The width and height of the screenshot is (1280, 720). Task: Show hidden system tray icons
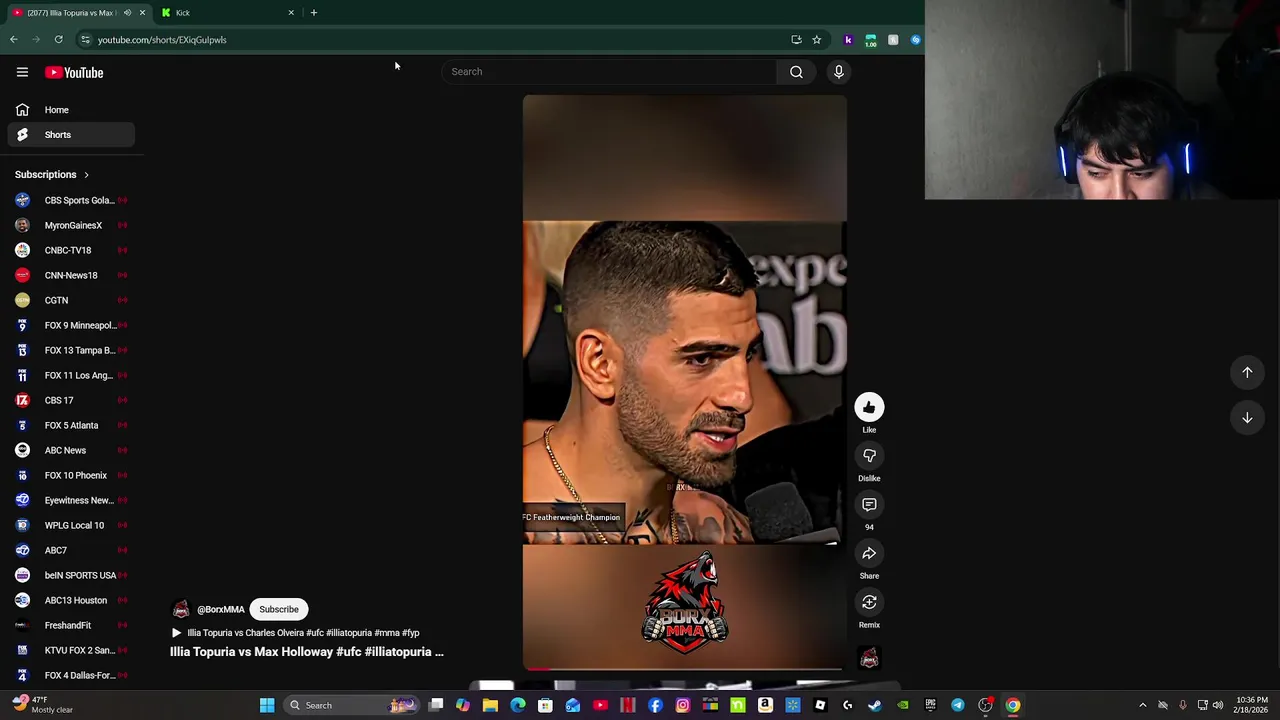pos(1143,705)
